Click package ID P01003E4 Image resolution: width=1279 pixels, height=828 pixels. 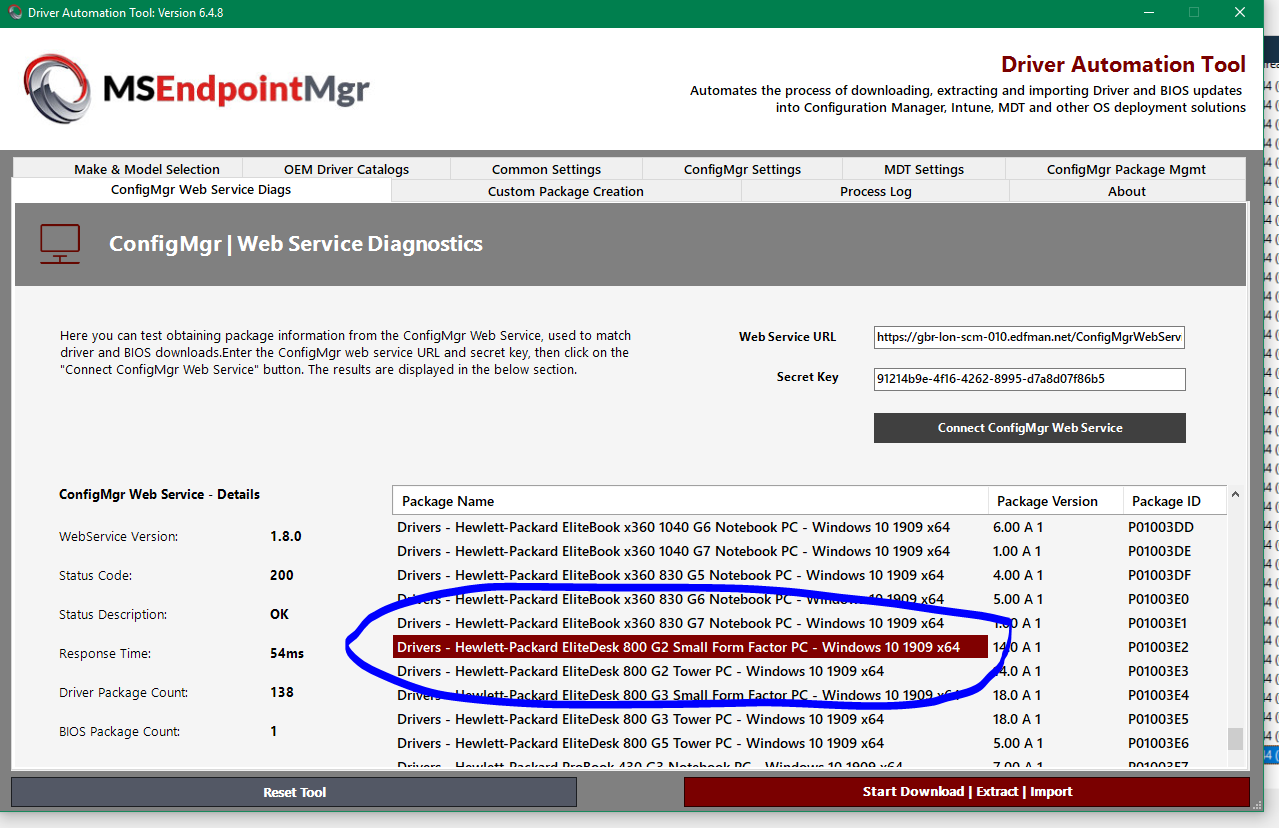1158,695
